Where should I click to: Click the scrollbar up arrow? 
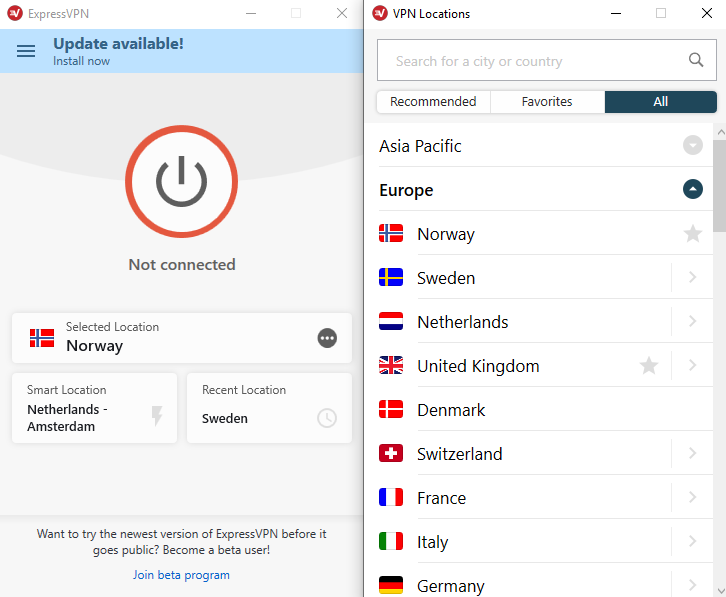point(720,132)
